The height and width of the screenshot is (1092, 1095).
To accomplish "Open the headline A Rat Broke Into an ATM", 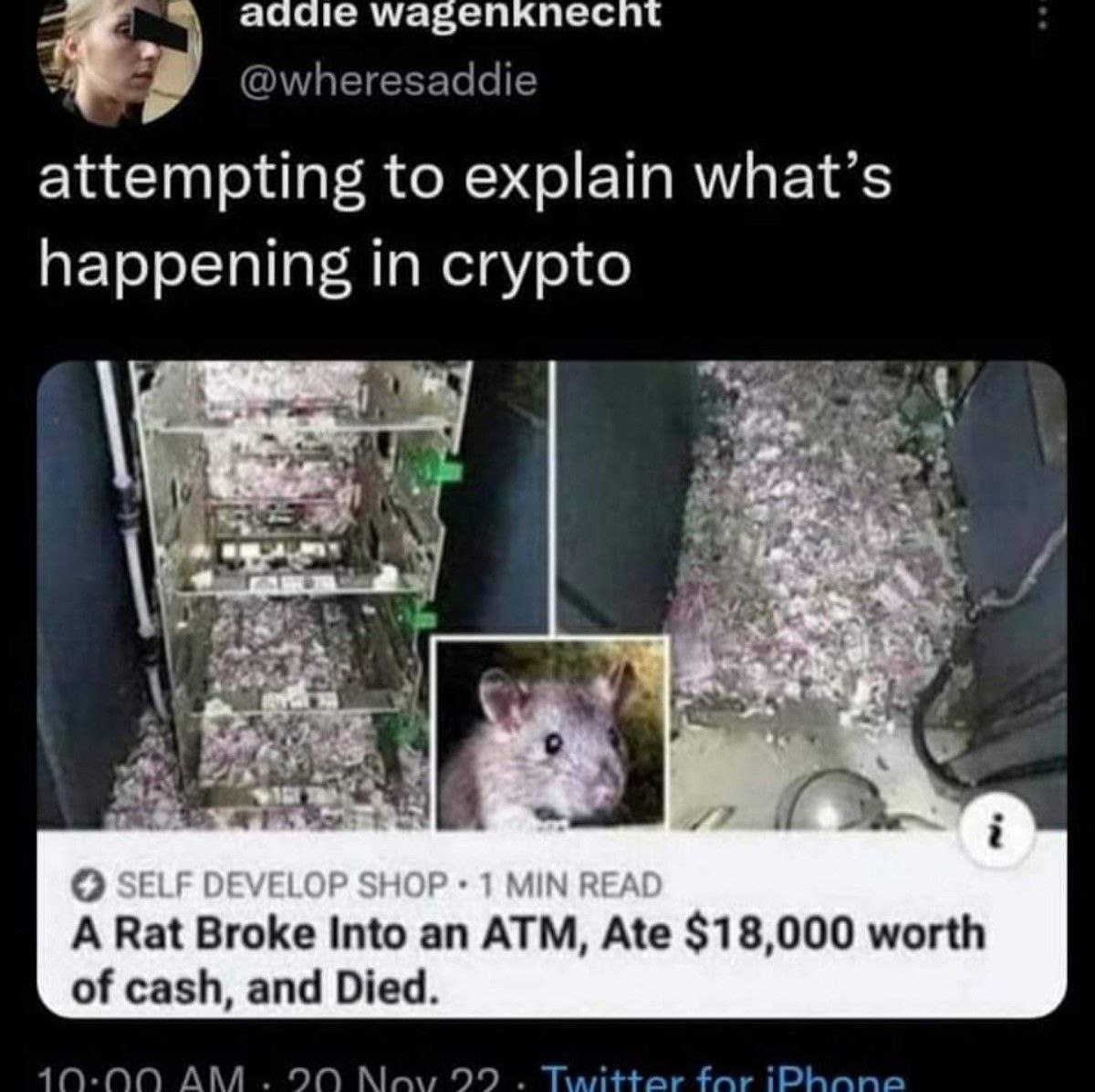I will (x=528, y=961).
